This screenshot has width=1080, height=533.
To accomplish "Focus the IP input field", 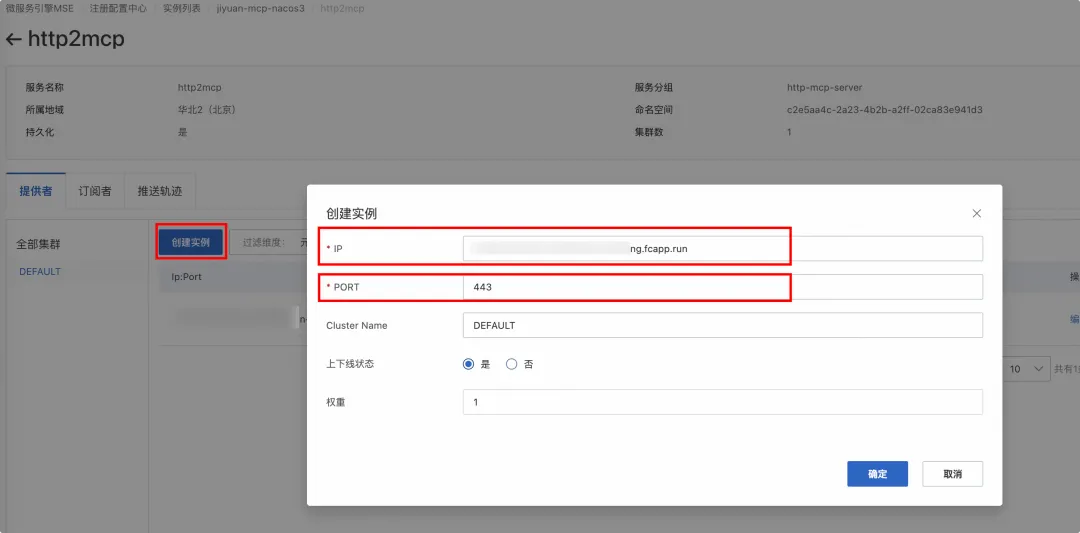I will pos(723,249).
